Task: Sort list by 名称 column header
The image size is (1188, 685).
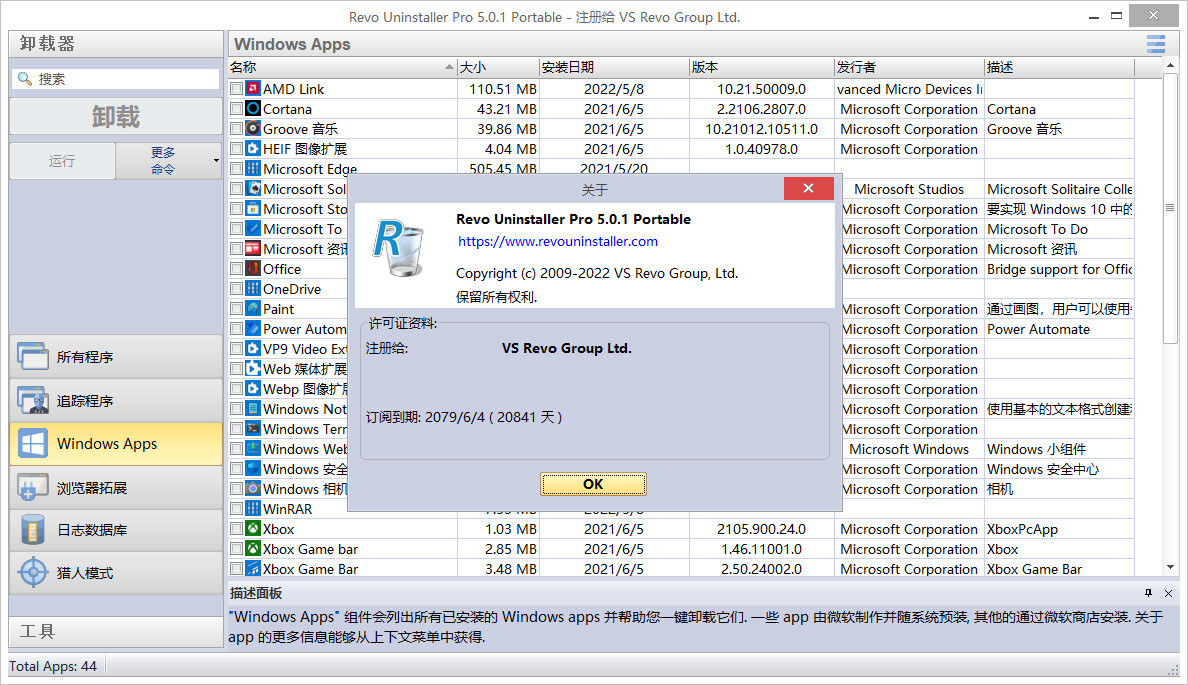Action: [x=342, y=67]
